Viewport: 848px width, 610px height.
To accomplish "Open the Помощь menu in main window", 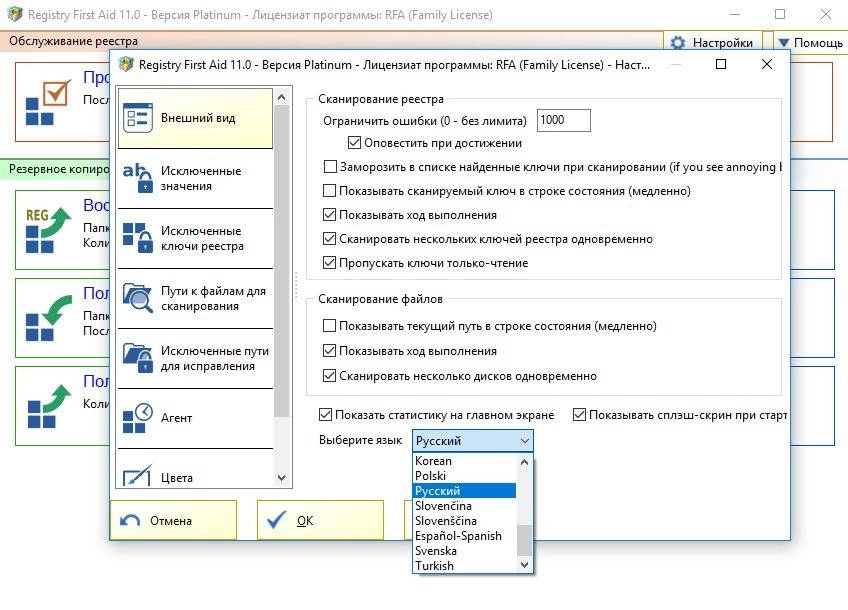I will [x=810, y=43].
